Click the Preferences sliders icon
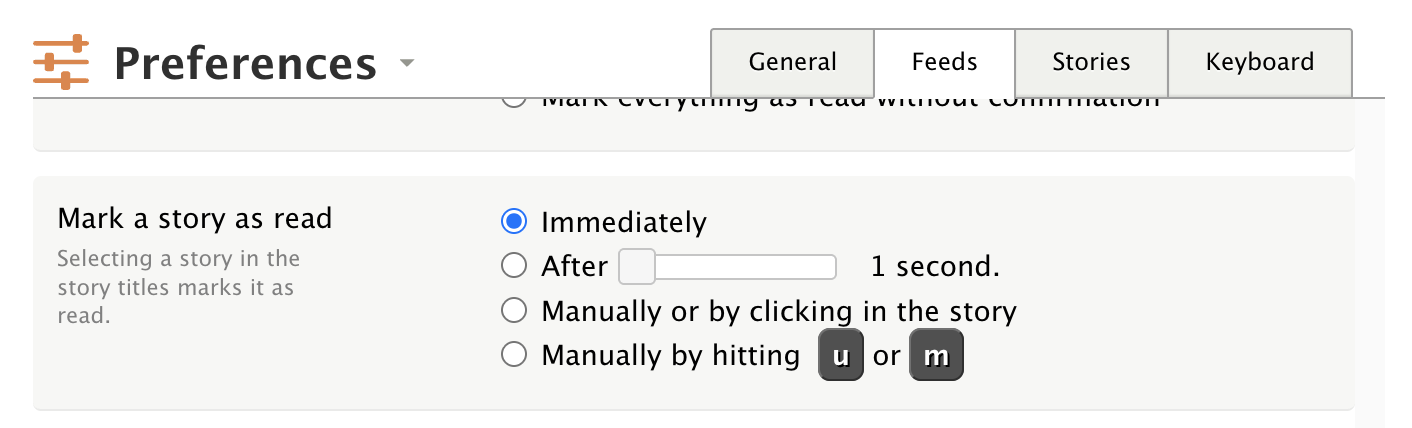 (61, 63)
